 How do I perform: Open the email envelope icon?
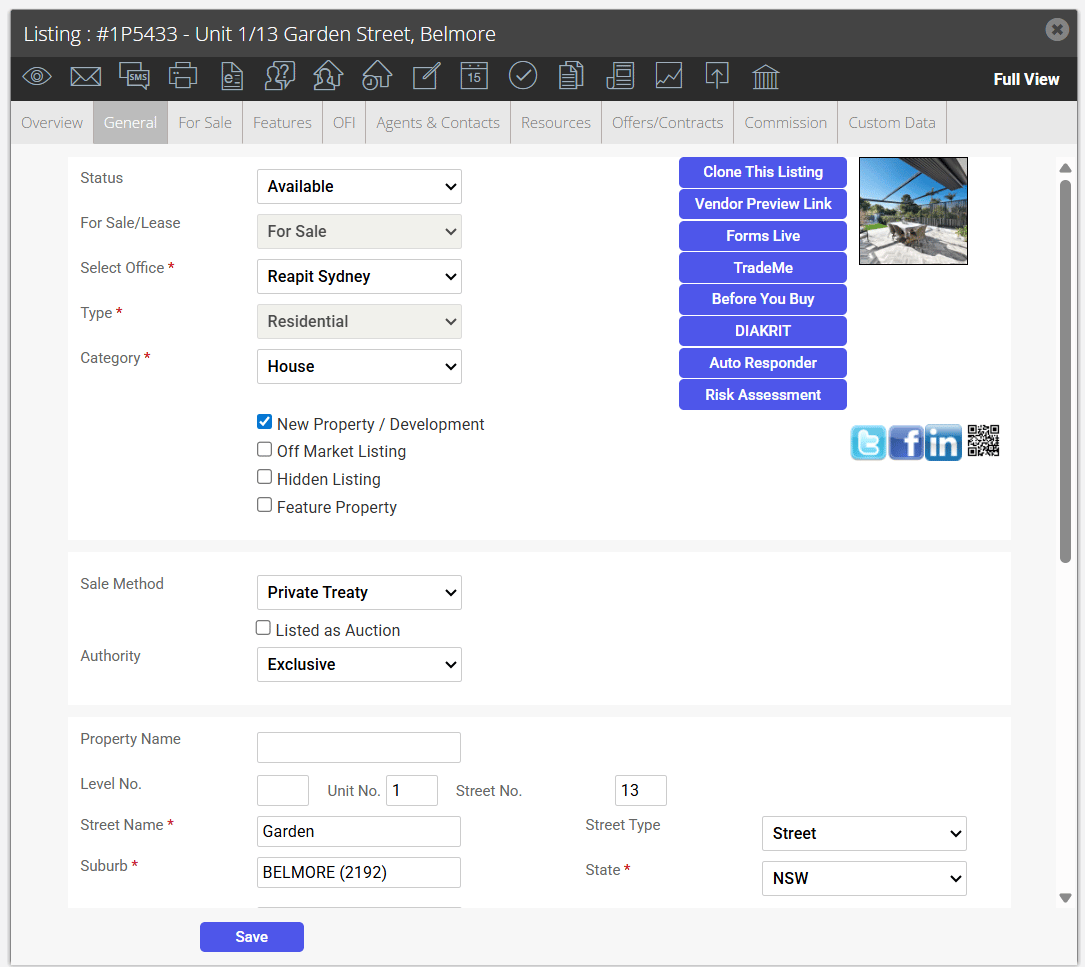tap(86, 77)
